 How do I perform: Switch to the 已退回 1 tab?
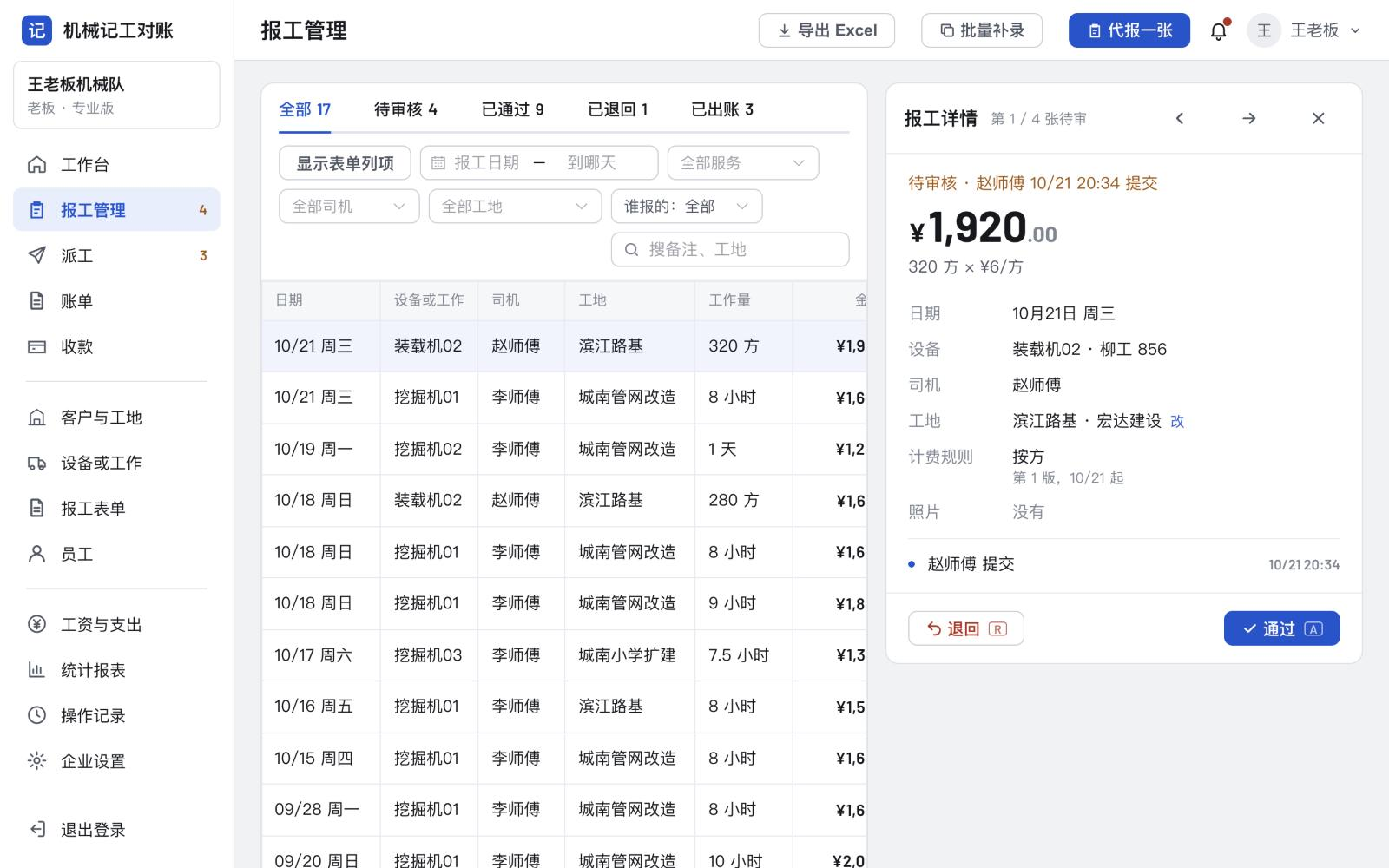[617, 109]
